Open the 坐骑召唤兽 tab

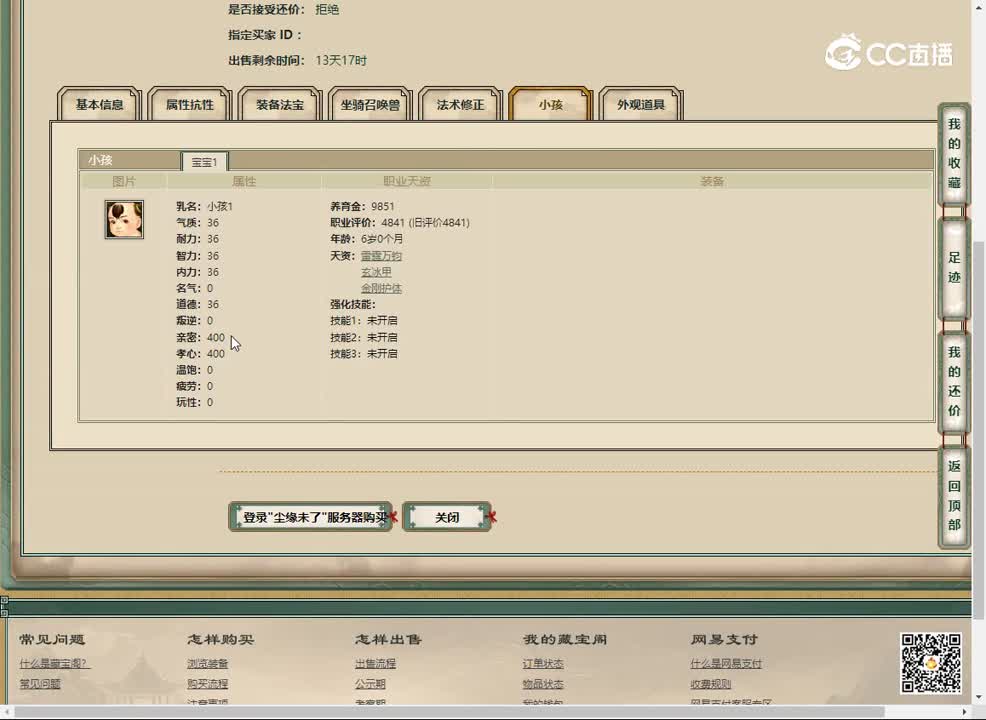pyautogui.click(x=370, y=104)
